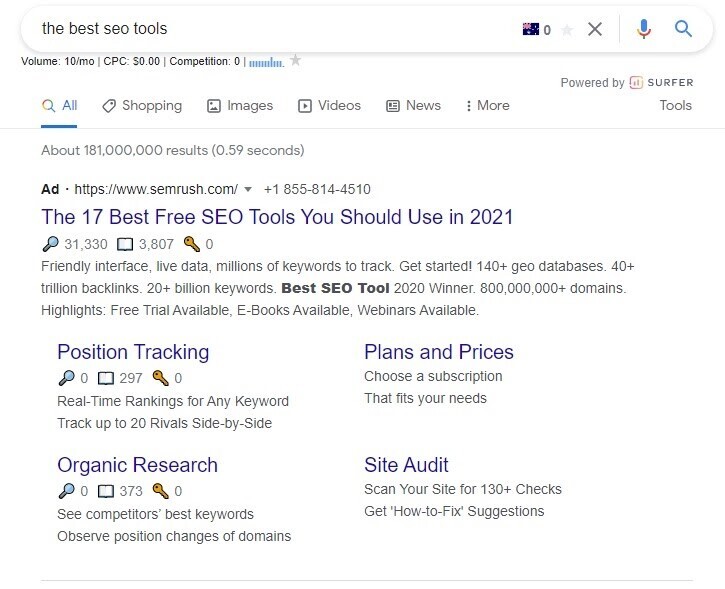Click 'Scan Your Site for 130+ Checks' text
Screen dimensions: 725x589
pos(463,489)
